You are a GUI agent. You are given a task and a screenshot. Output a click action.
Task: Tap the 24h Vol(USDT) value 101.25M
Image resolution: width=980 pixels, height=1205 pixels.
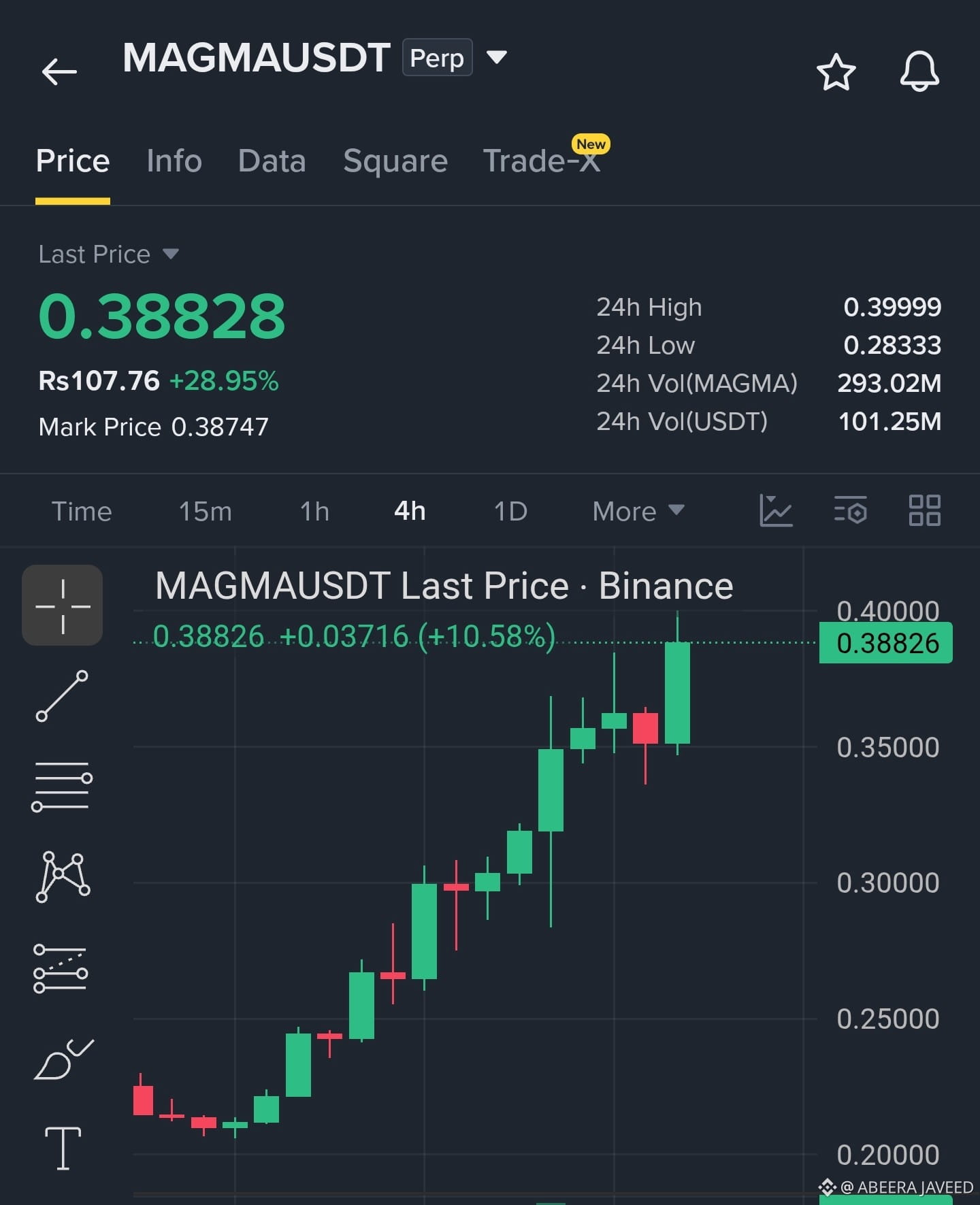(x=890, y=422)
